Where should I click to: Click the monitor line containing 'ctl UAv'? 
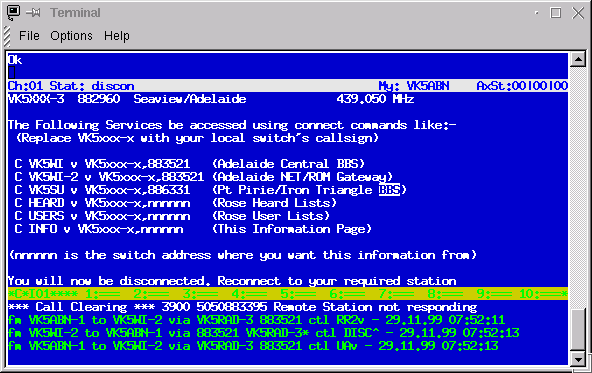(253, 346)
